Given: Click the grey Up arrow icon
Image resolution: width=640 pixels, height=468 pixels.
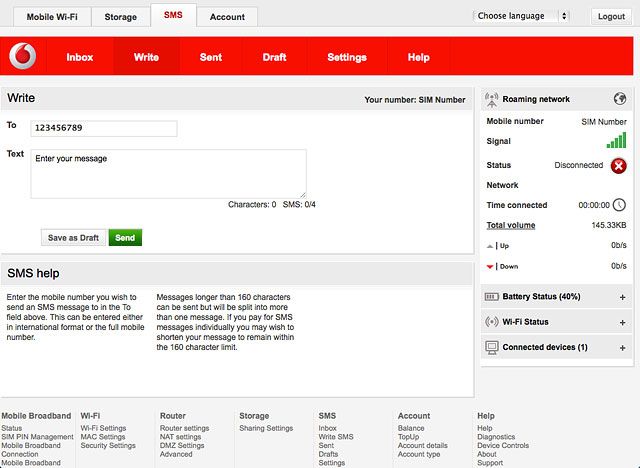Looking at the screenshot, I should point(490,246).
